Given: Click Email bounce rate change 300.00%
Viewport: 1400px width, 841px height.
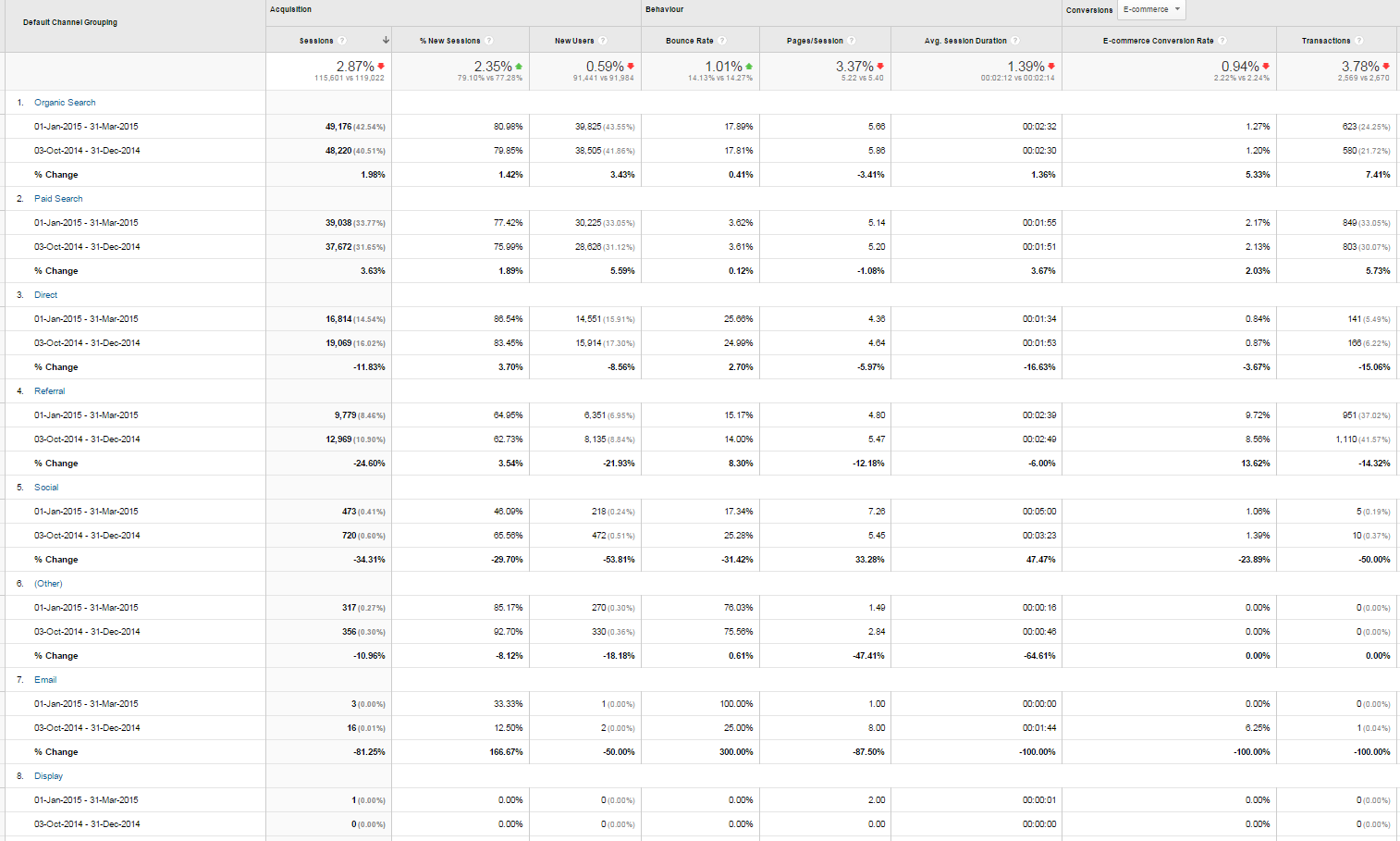Looking at the screenshot, I should [x=736, y=752].
